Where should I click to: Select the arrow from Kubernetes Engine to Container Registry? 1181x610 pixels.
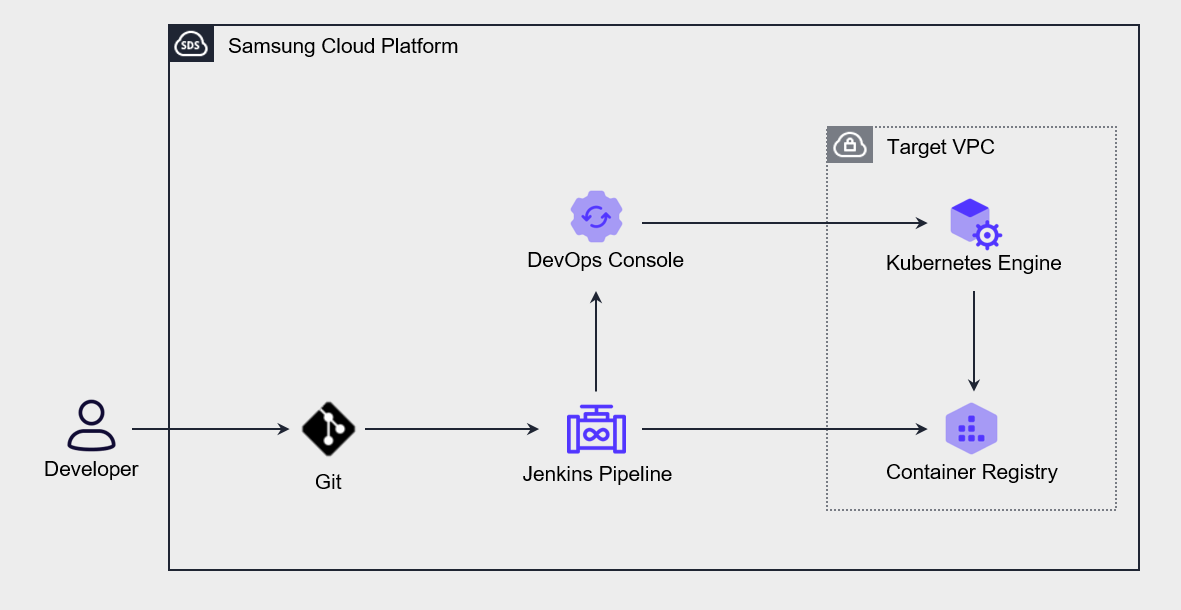974,340
